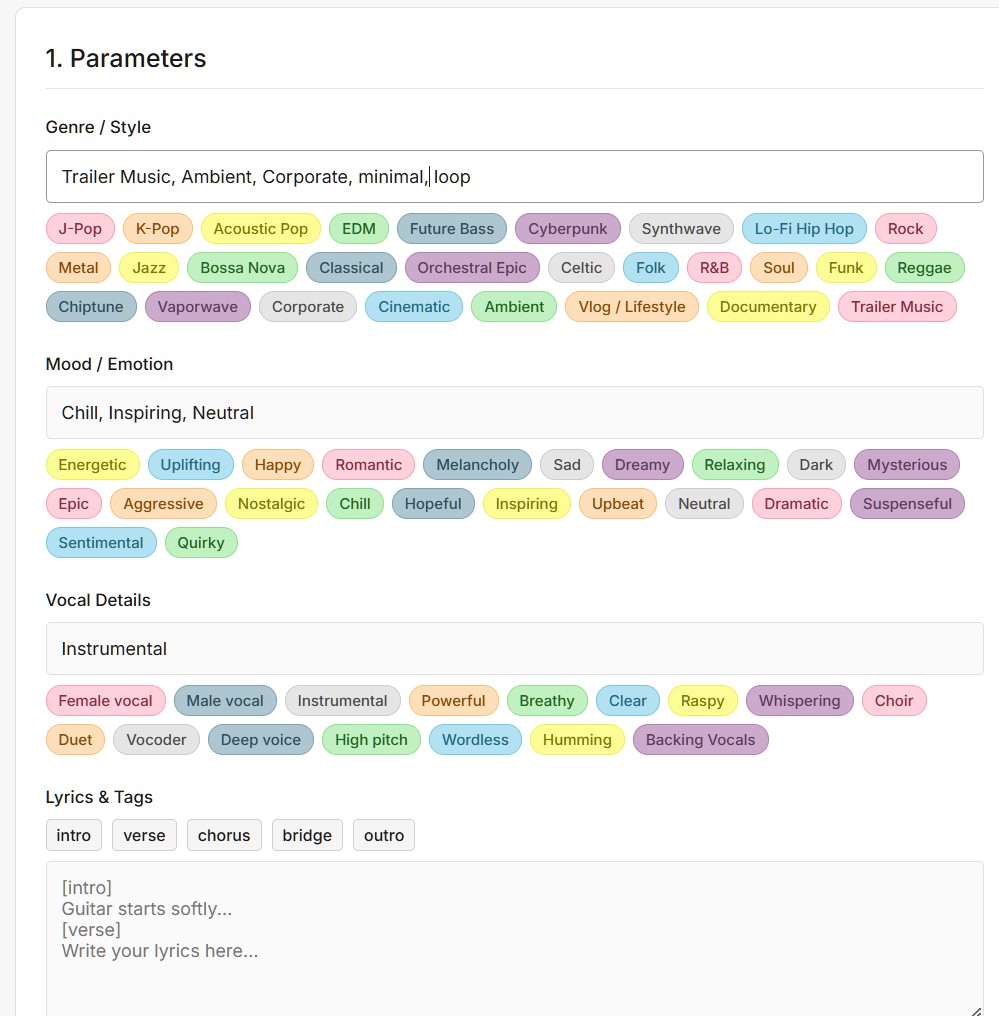Insert the intro section tag

[x=74, y=835]
